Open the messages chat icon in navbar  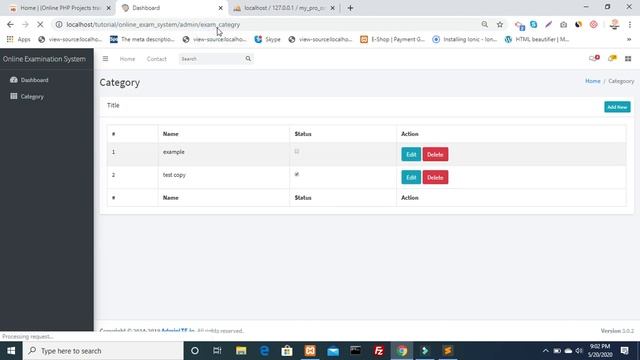point(594,58)
